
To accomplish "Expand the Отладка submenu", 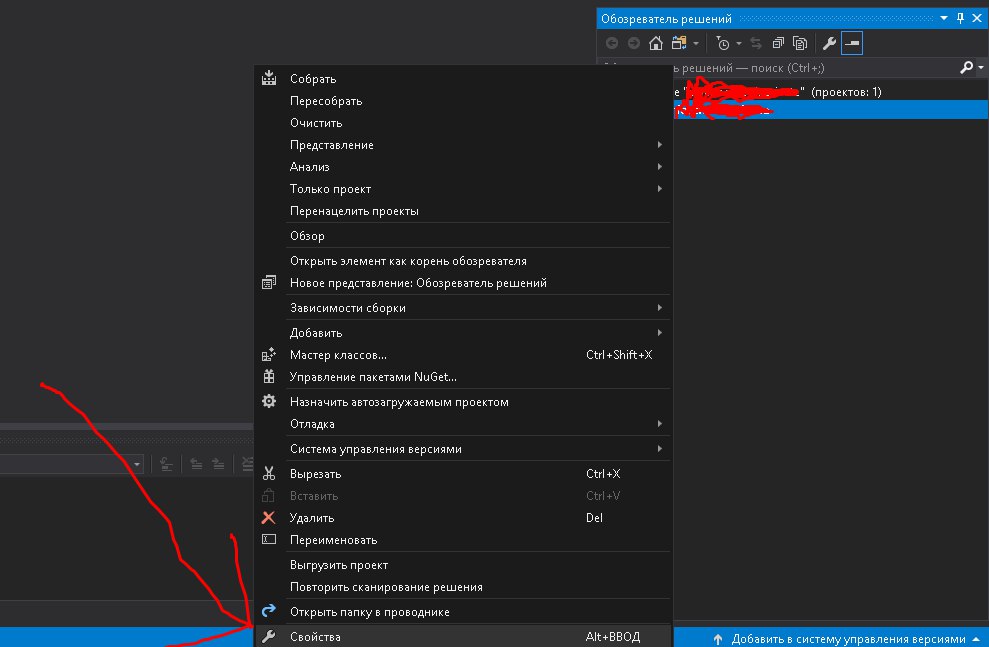I will pos(312,424).
